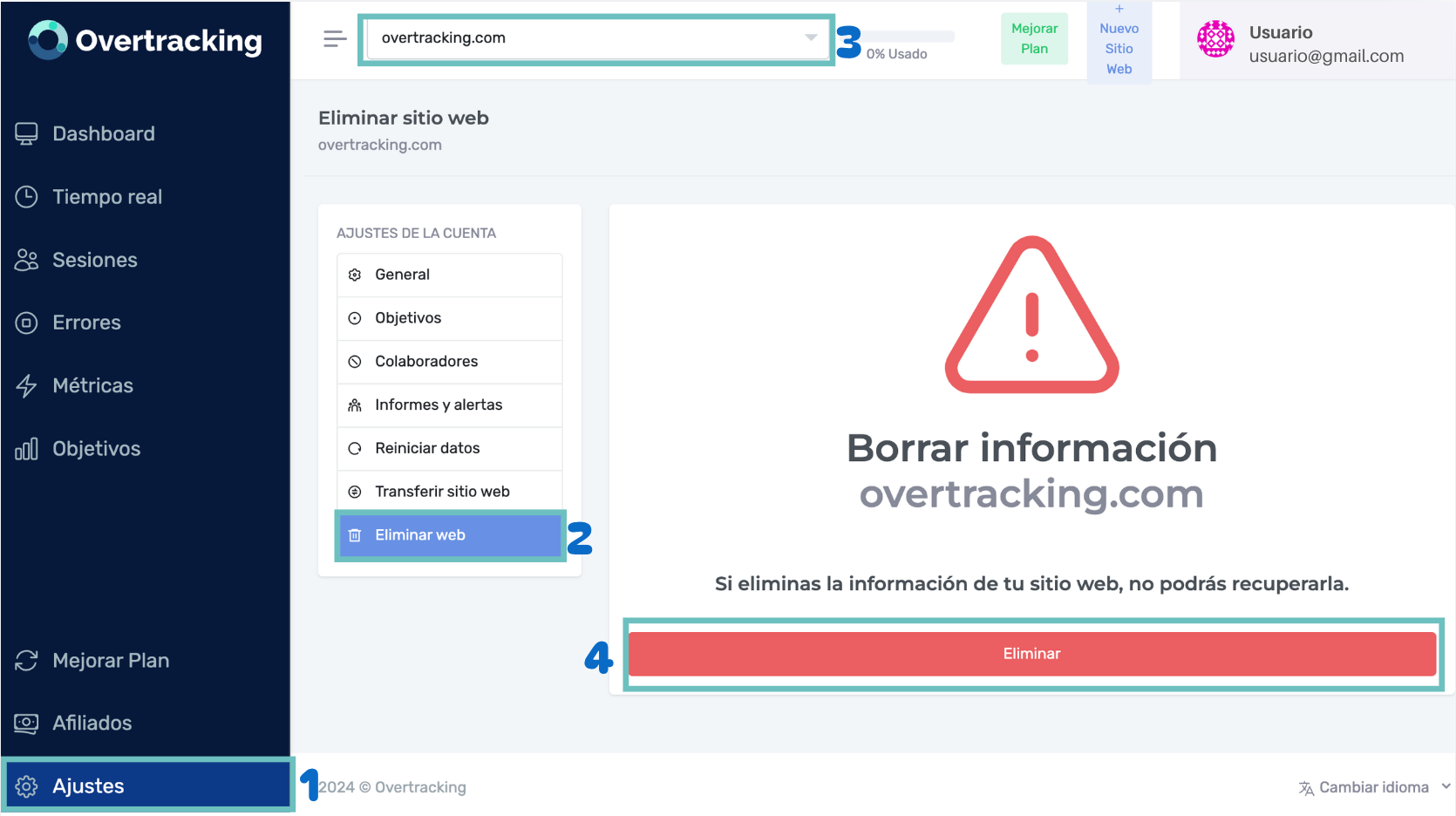Click the plus icon above Nuevo Sitio Web
The width and height of the screenshot is (1456, 816).
point(1119,9)
